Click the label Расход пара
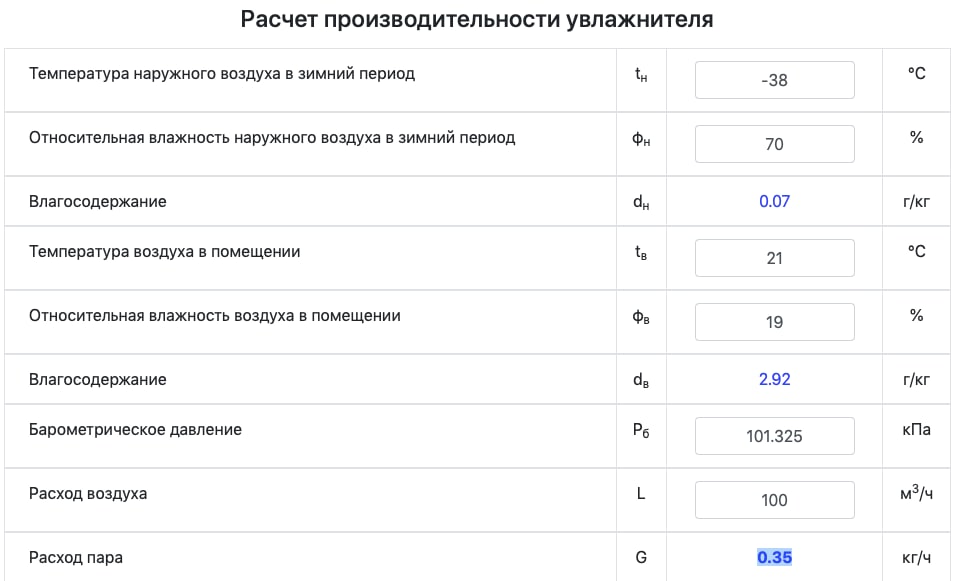Viewport: 956px width, 581px height. tap(76, 558)
